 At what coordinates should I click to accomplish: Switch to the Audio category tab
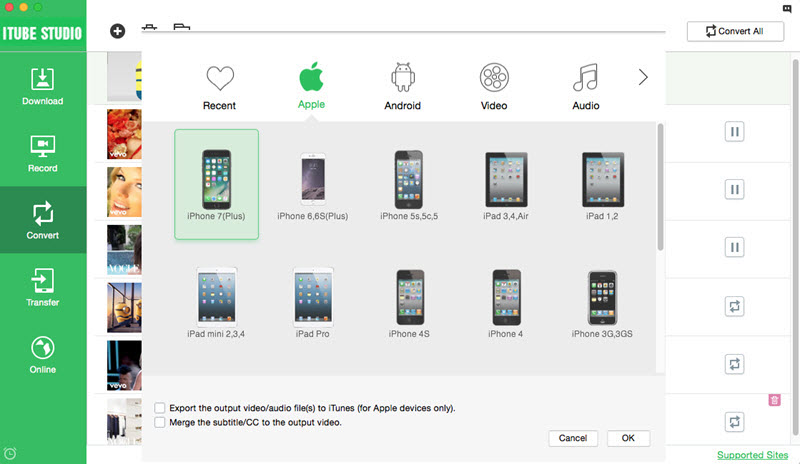586,87
